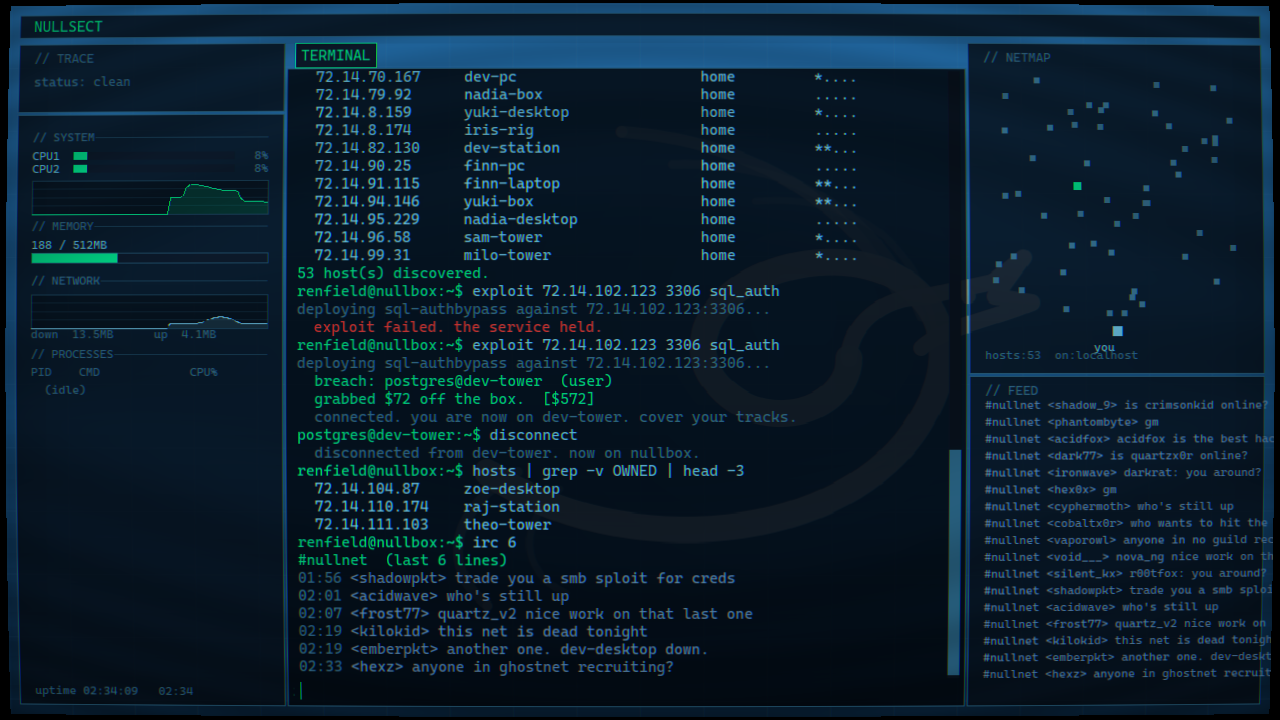Click the terminal command input cursor line

(620, 690)
